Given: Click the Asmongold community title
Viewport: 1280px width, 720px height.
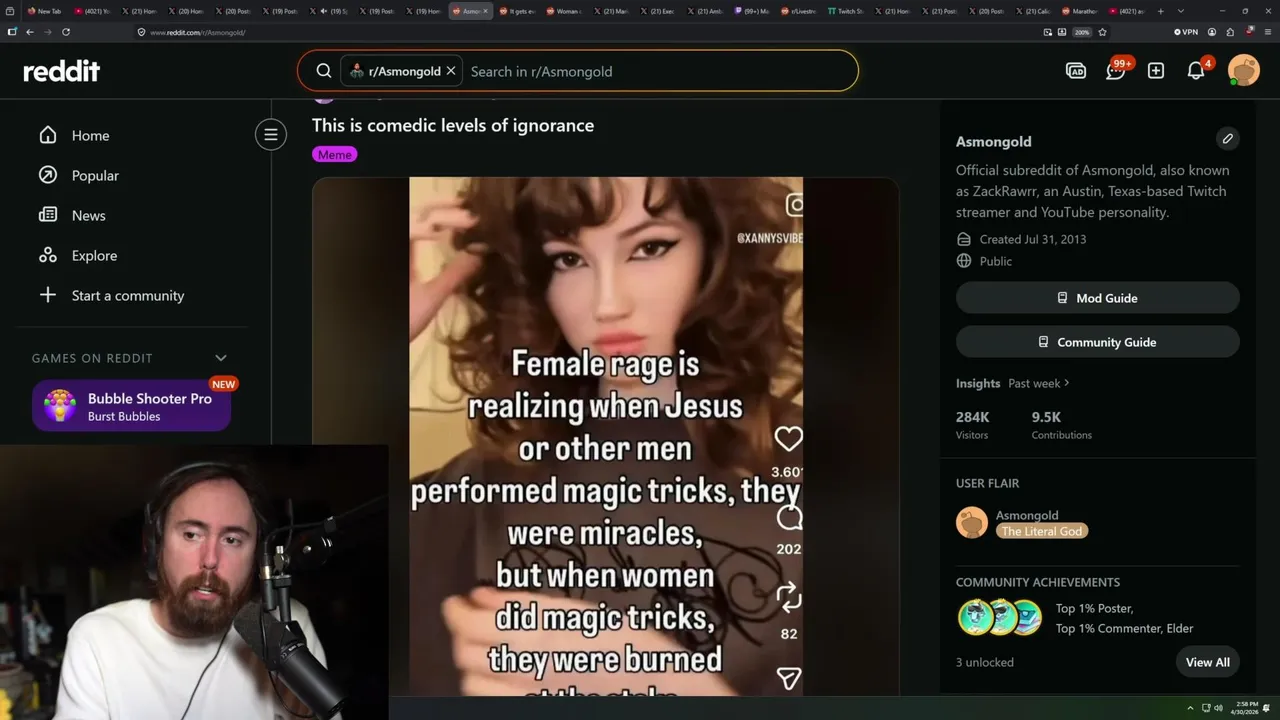Looking at the screenshot, I should pos(993,142).
